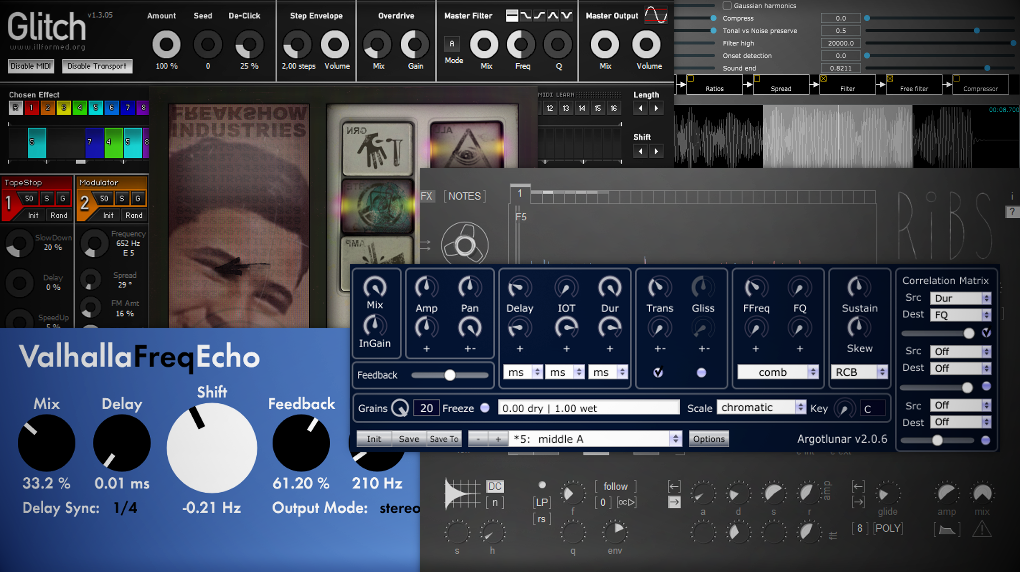Switch to the FX tab in RiBS
Screen dimensions: 1020x572
pos(427,196)
